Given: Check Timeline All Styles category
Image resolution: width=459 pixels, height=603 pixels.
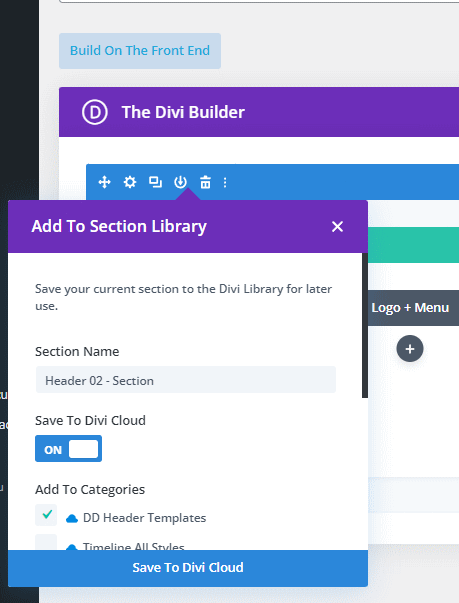Looking at the screenshot, I should 46,541.
